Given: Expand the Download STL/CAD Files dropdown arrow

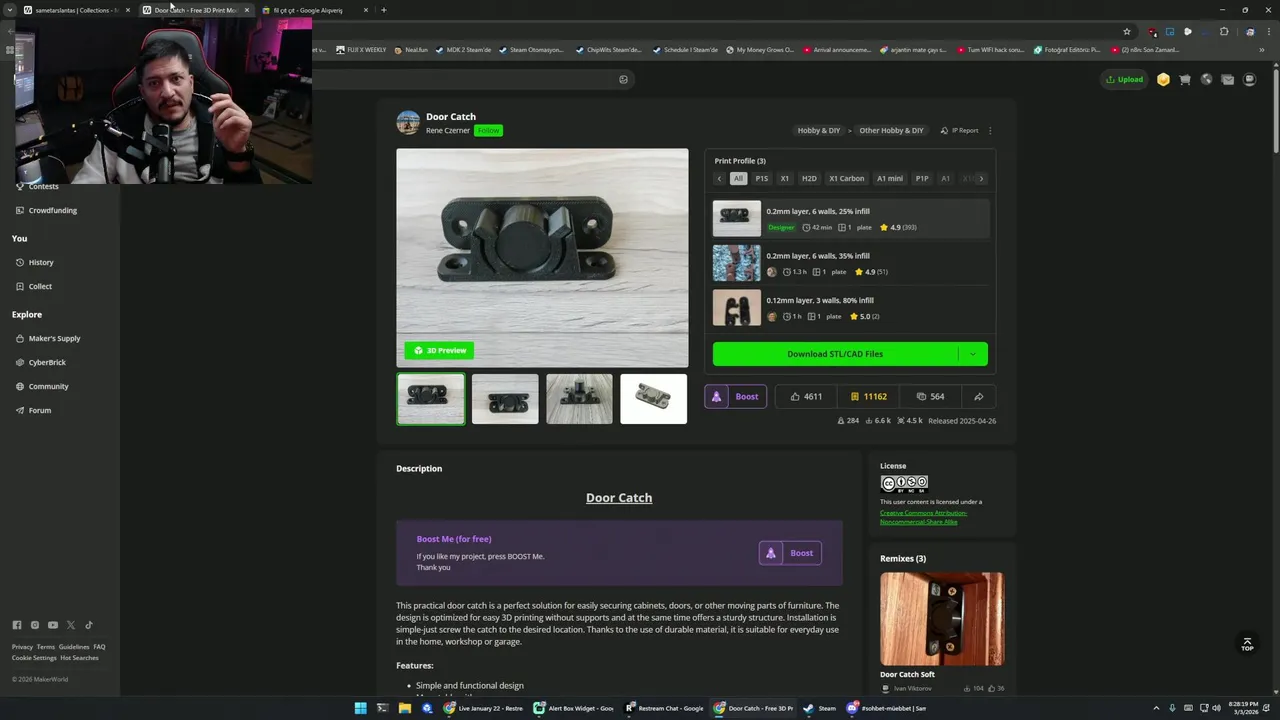Looking at the screenshot, I should tap(972, 354).
